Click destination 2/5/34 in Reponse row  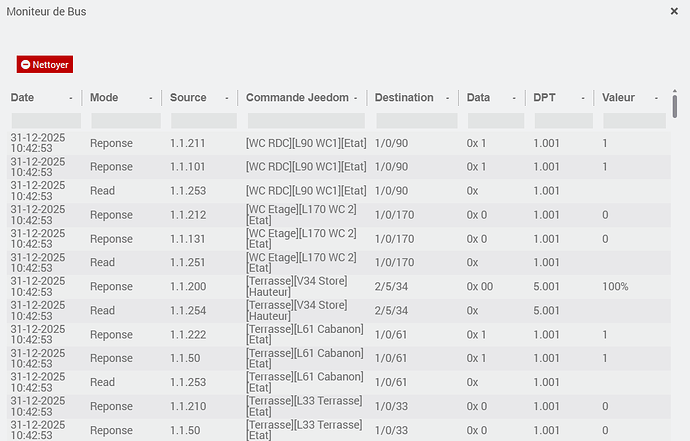click(x=391, y=287)
